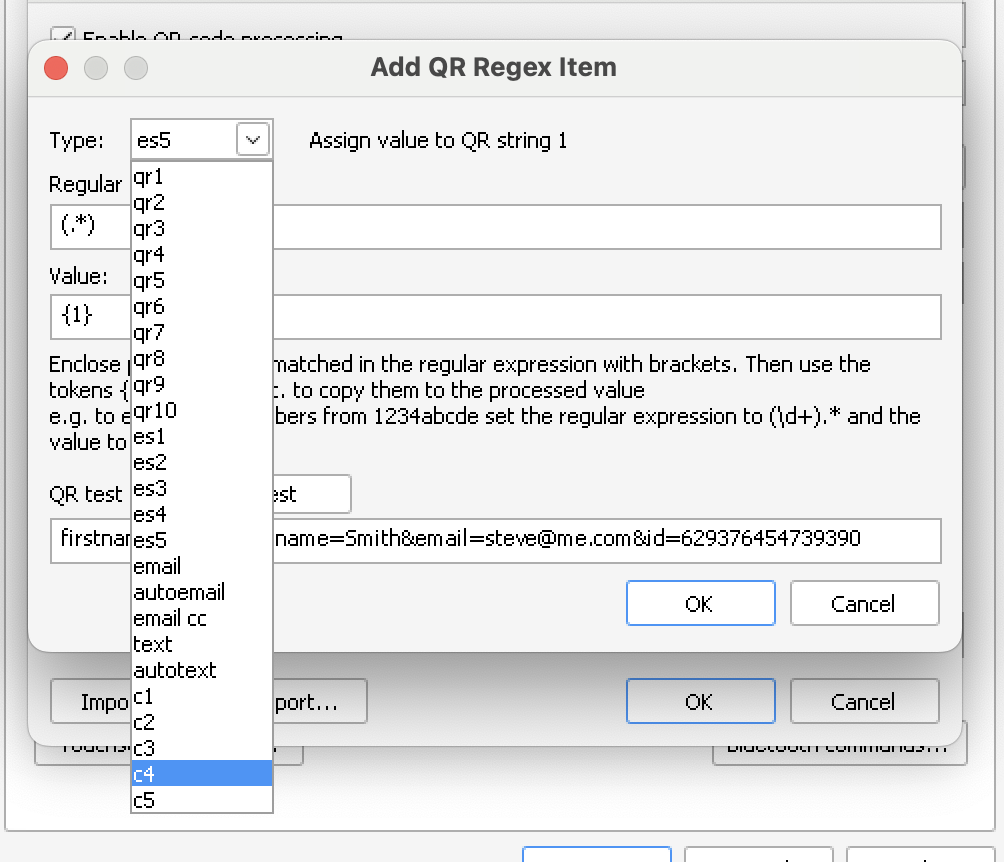The height and width of the screenshot is (862, 1004).
Task: Choose qr1 from the Type list
Action: 148,177
